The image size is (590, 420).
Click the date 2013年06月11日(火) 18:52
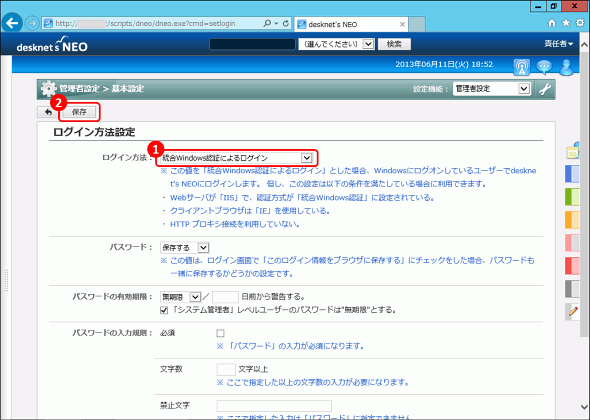point(444,64)
